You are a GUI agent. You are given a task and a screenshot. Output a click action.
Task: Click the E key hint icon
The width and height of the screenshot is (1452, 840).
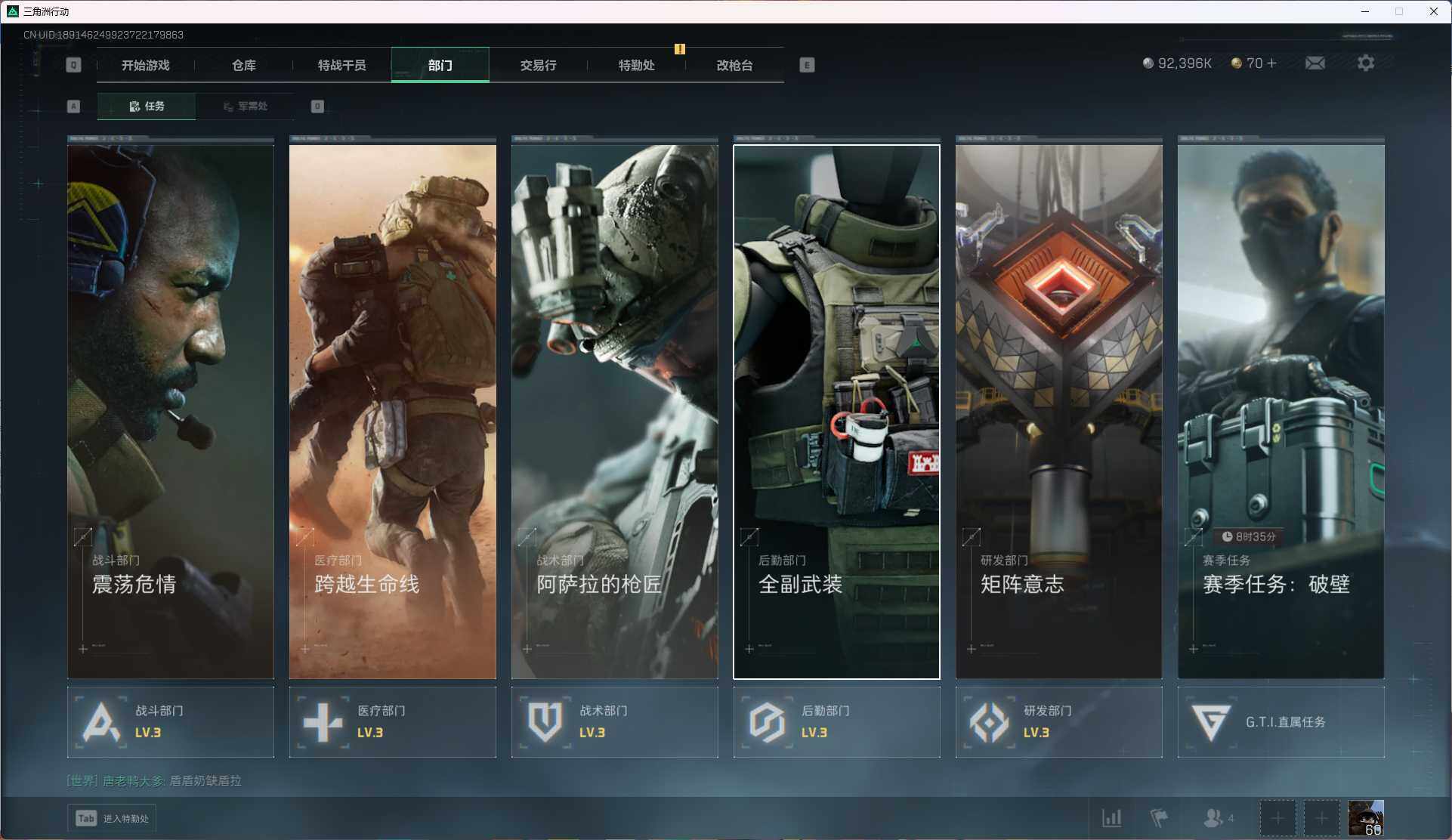point(807,65)
